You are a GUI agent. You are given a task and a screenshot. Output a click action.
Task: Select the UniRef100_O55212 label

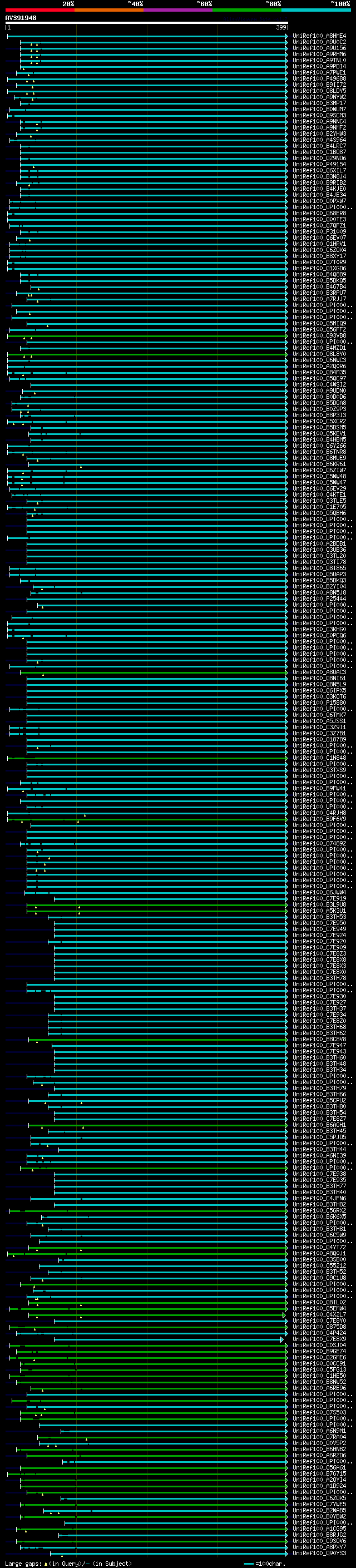319,1265
